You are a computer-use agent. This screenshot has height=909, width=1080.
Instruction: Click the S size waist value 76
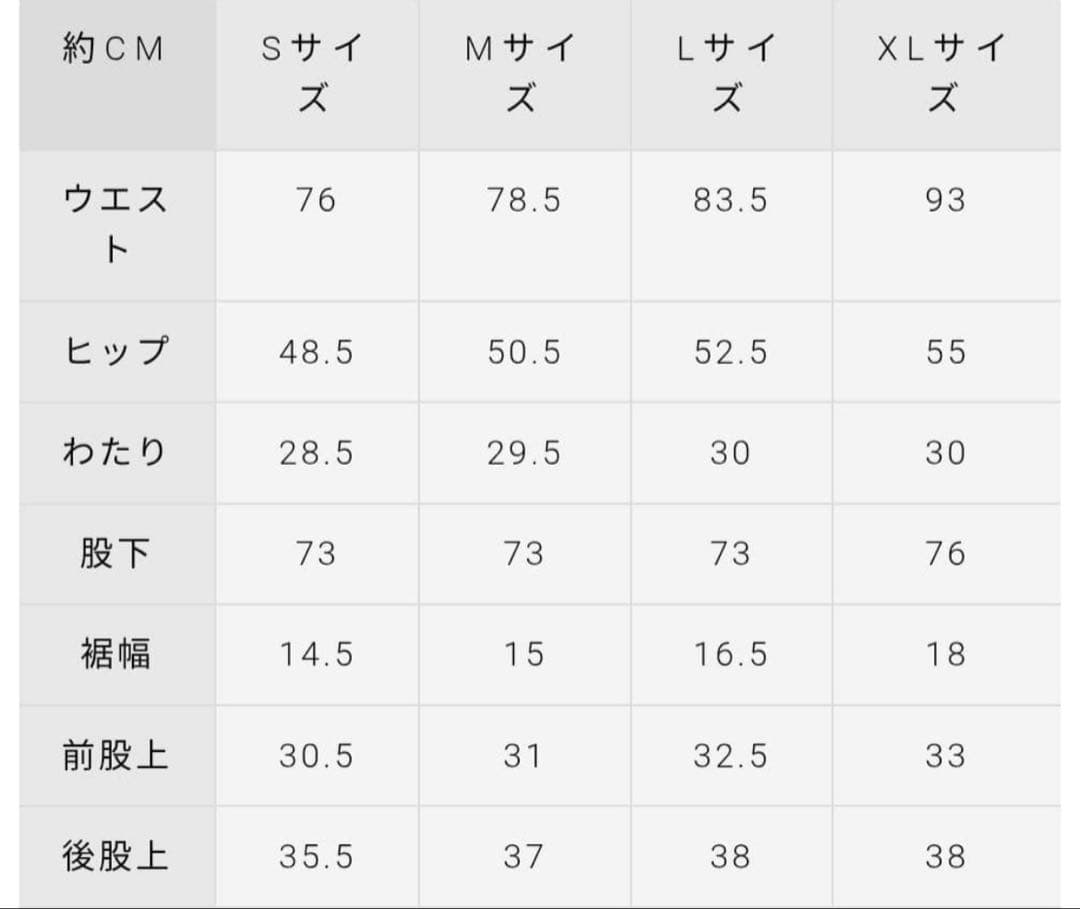point(316,200)
